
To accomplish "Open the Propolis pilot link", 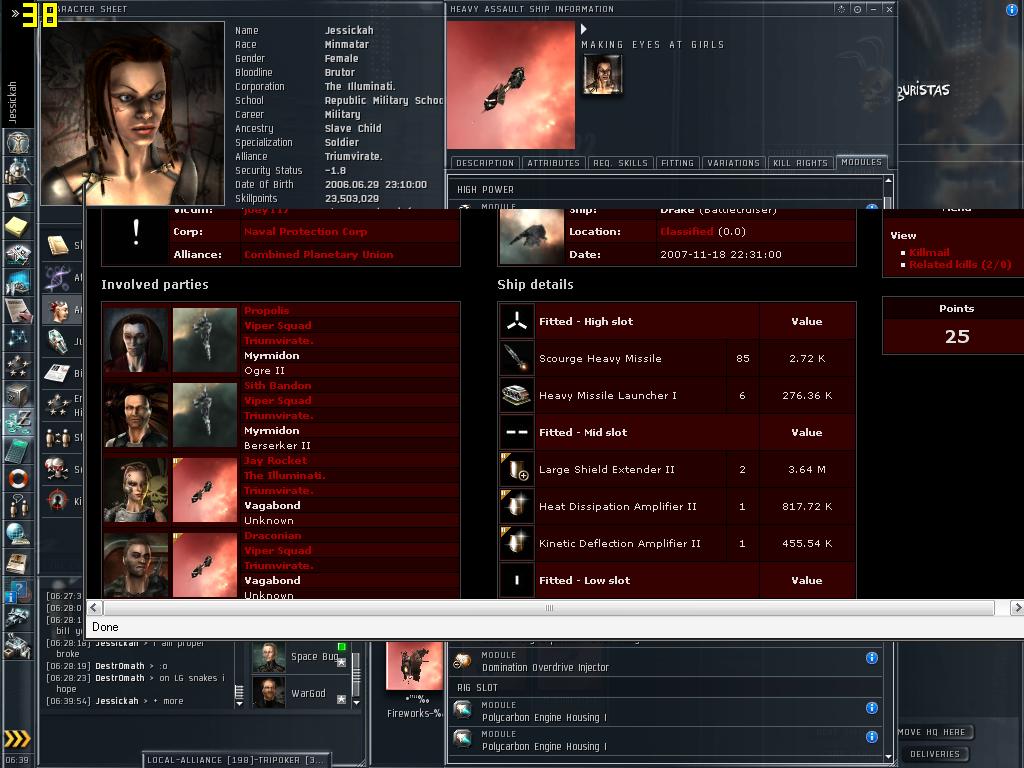I will click(x=266, y=310).
